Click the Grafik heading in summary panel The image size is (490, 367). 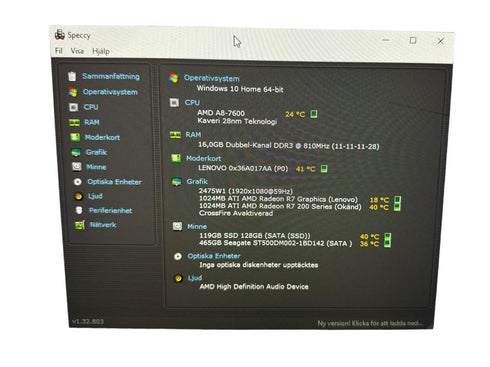point(197,182)
